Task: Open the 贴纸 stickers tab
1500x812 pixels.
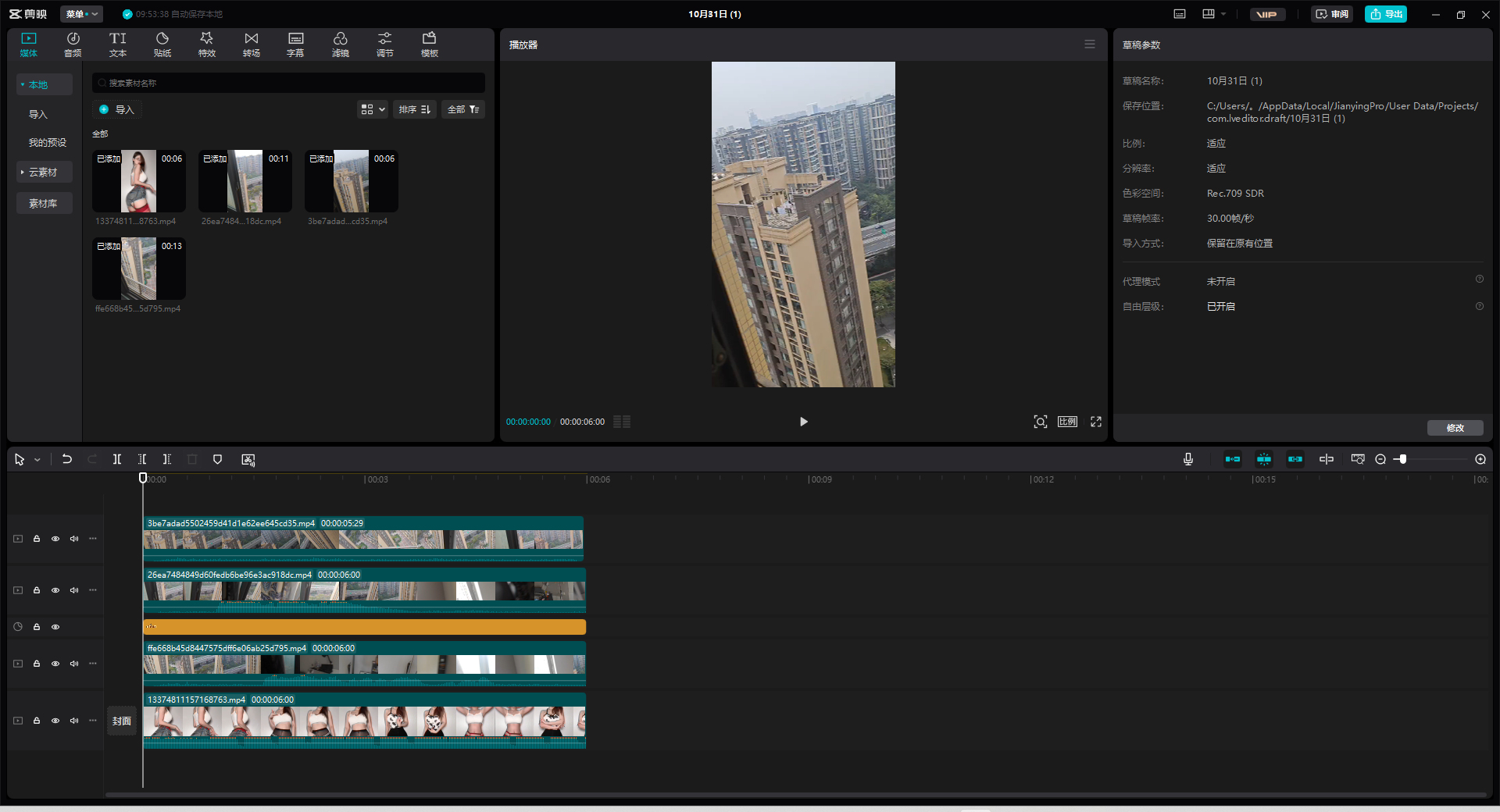Action: [x=162, y=45]
